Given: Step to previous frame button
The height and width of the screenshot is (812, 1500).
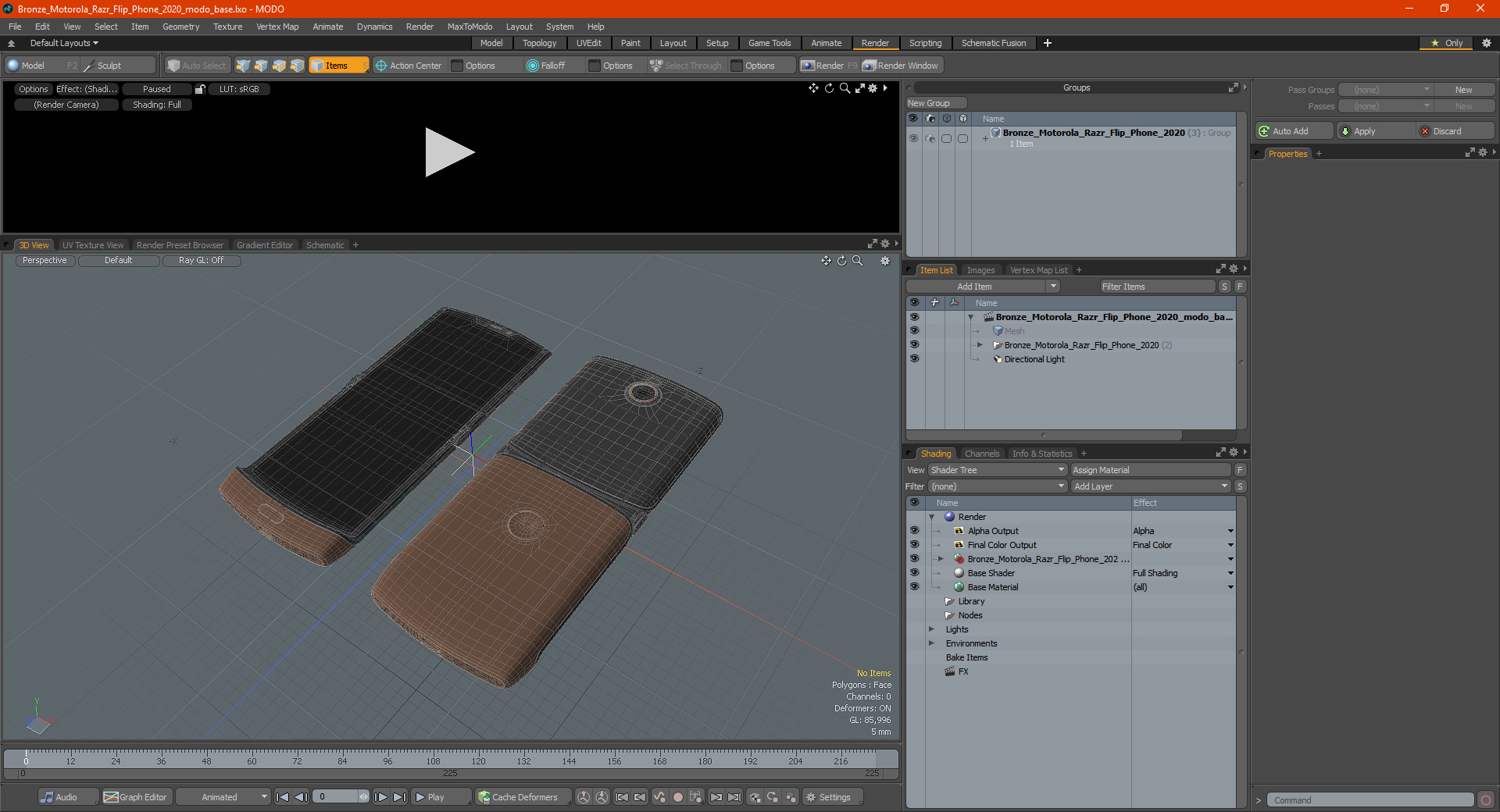Looking at the screenshot, I should [301, 797].
